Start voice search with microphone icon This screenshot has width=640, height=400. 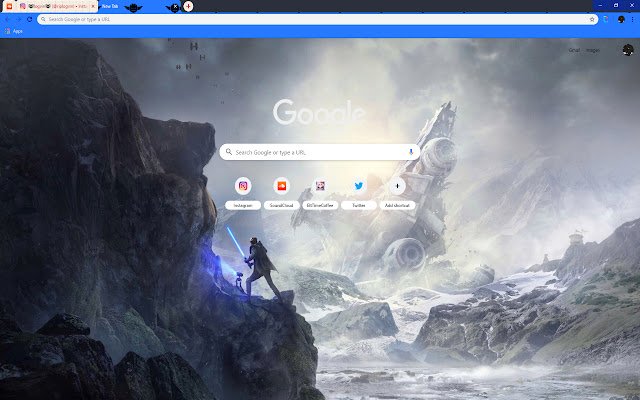411,152
